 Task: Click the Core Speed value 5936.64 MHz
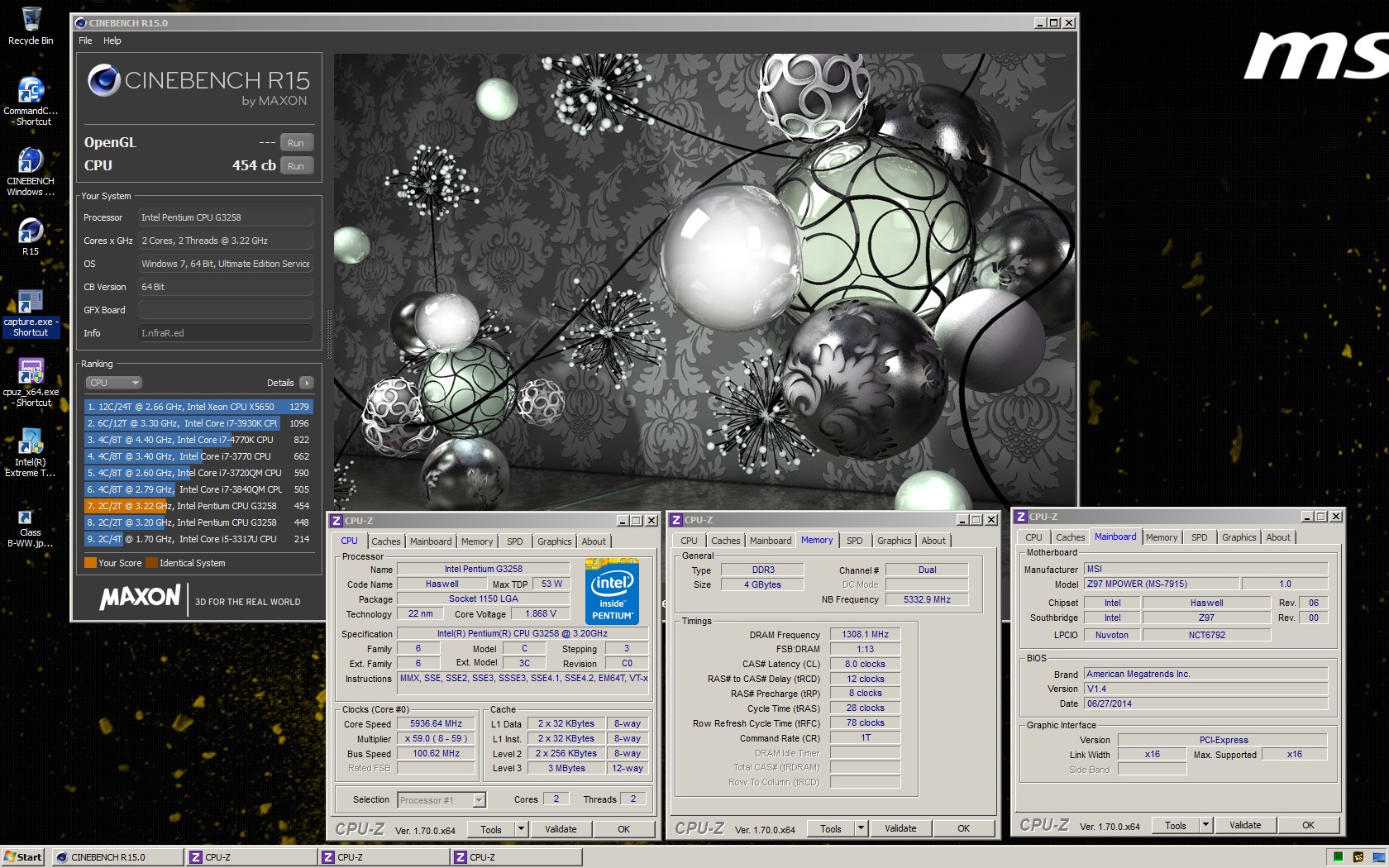[x=436, y=723]
